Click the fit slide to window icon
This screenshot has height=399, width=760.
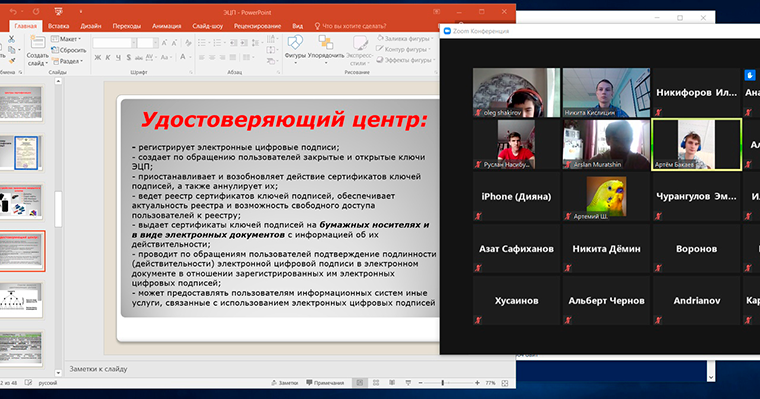point(505,383)
